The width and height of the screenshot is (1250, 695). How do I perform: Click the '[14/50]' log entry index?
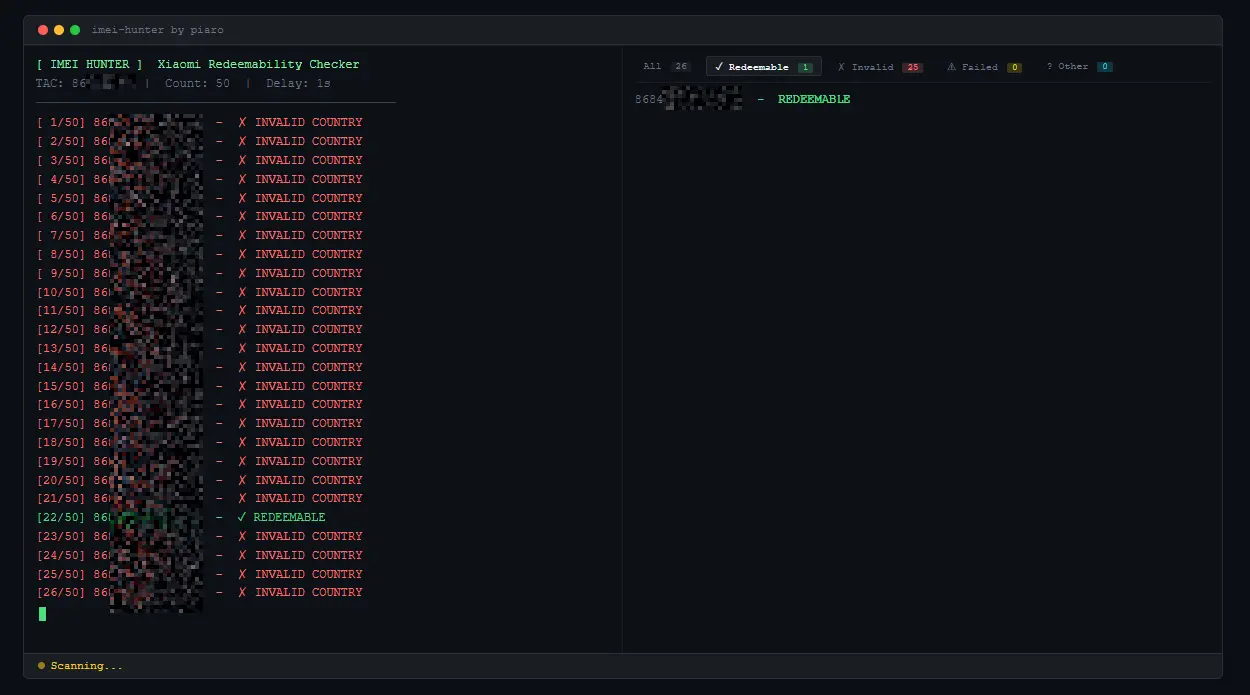pyautogui.click(x=62, y=367)
